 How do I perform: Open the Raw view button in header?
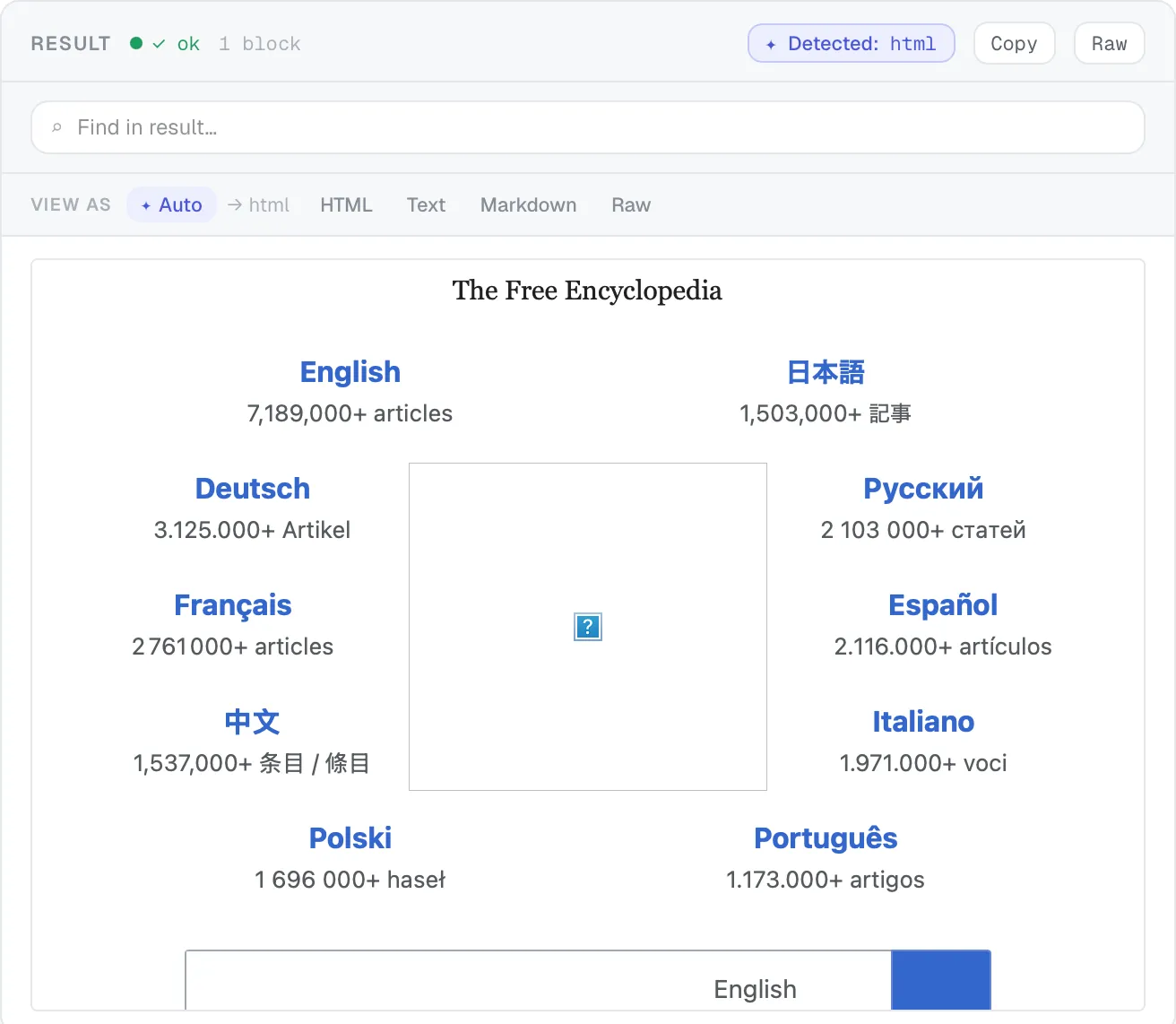point(1109,43)
